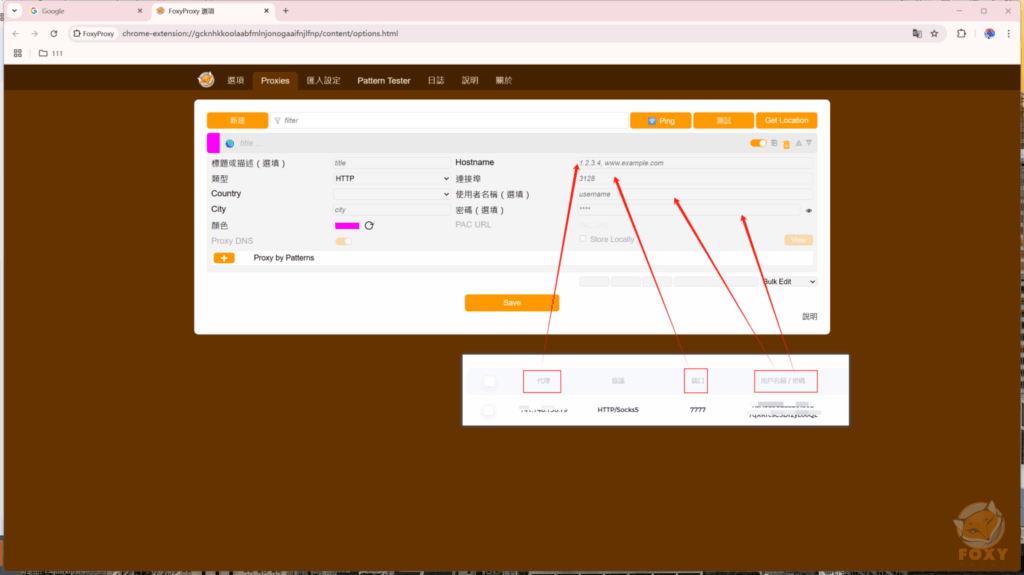This screenshot has height=575, width=1024.
Task: Click the Get Location button
Action: (x=786, y=120)
